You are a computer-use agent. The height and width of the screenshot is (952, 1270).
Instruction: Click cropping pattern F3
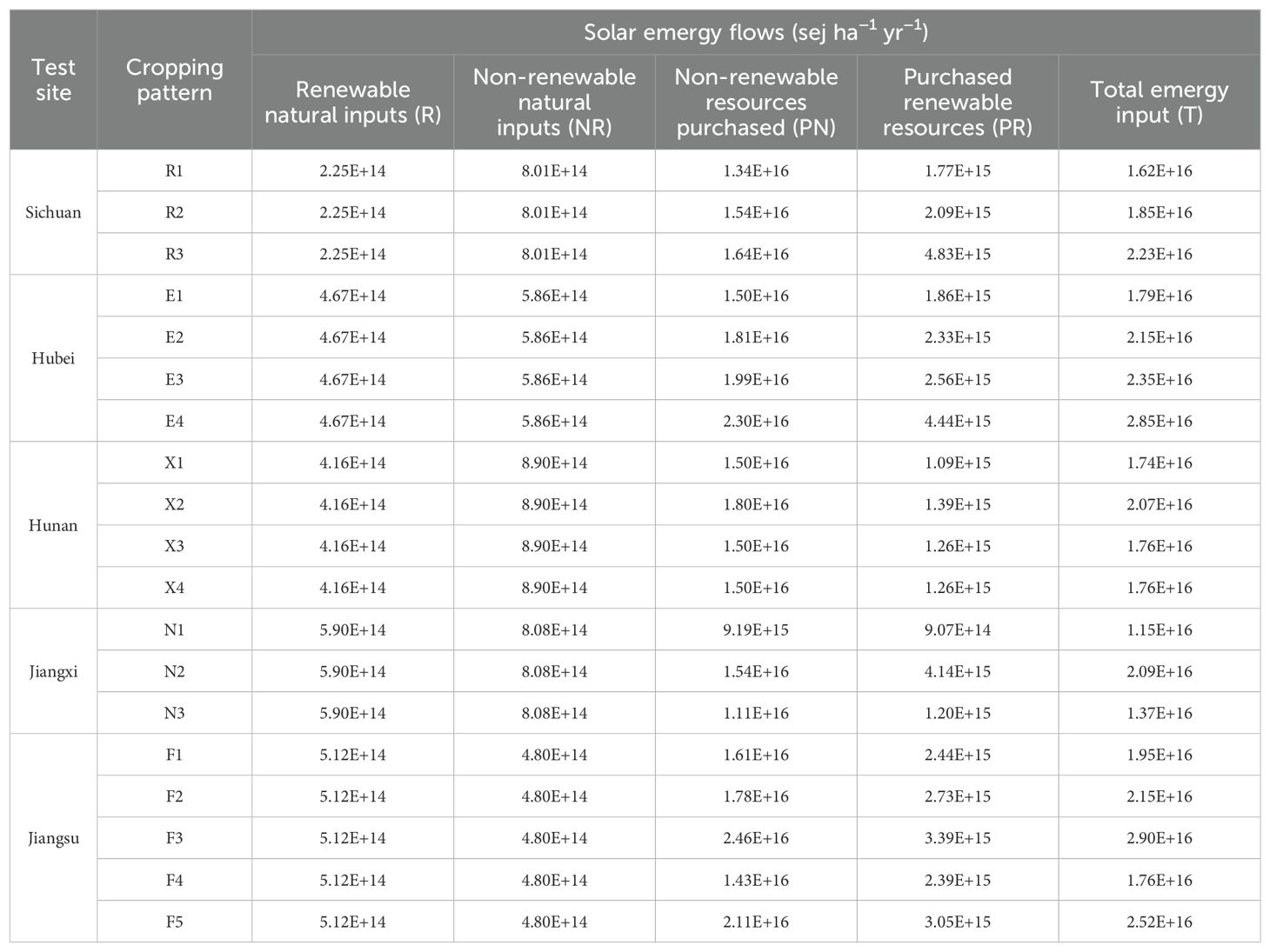(174, 838)
